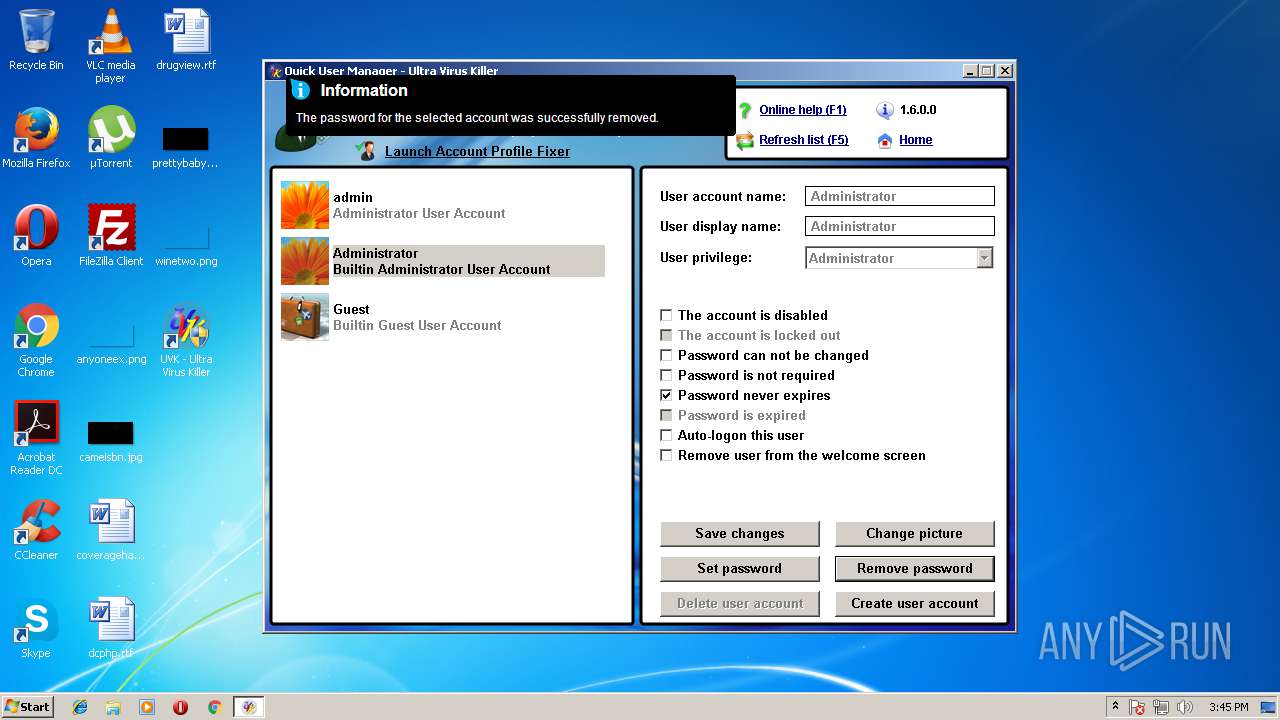Viewport: 1280px width, 720px height.
Task: Click Save changes button
Action: 740,533
